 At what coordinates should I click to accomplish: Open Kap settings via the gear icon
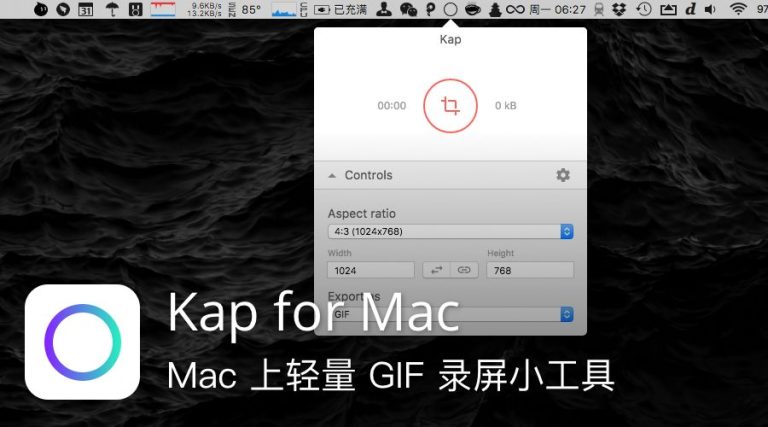coord(563,175)
